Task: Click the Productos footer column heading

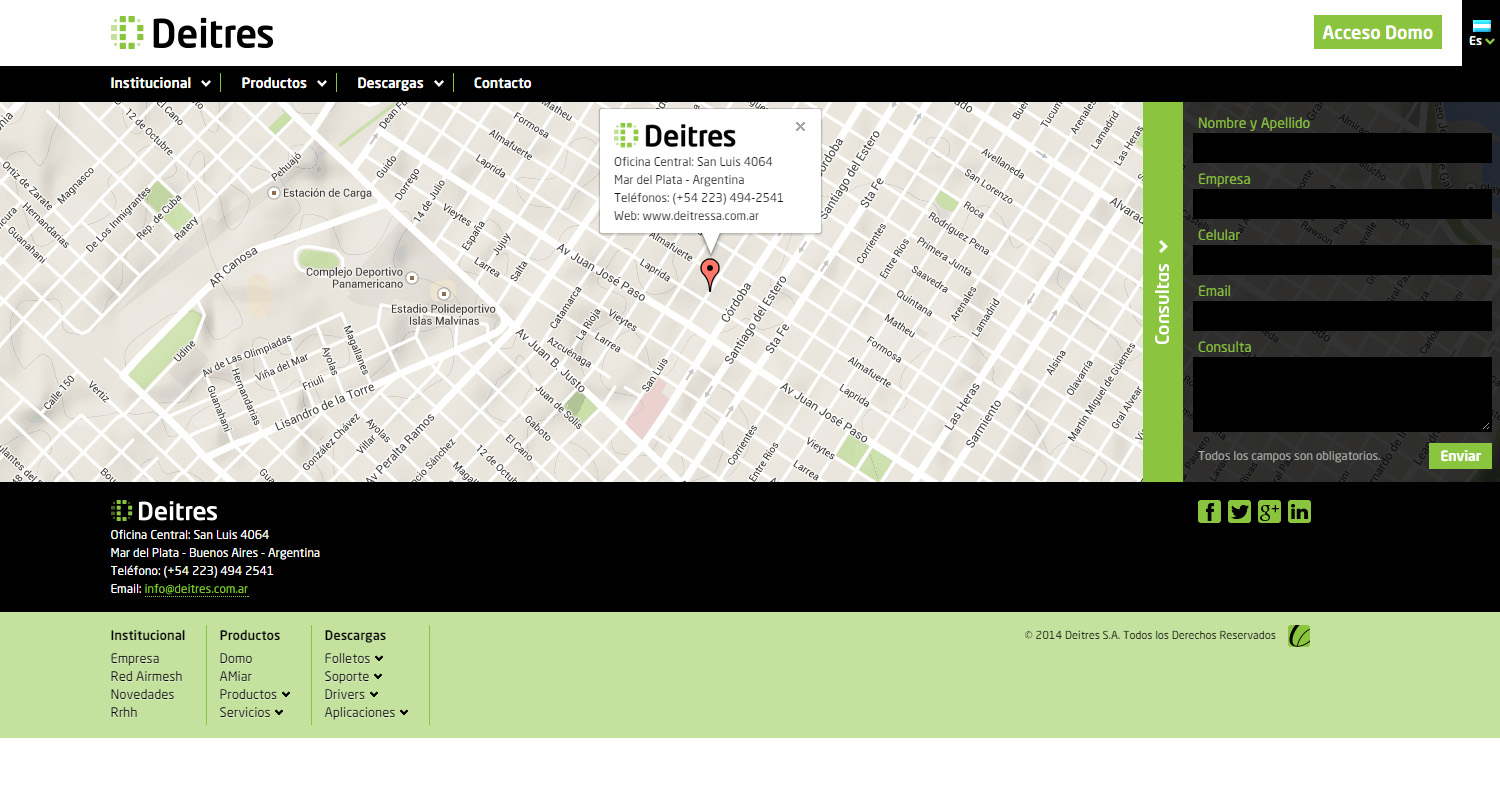Action: click(x=250, y=635)
